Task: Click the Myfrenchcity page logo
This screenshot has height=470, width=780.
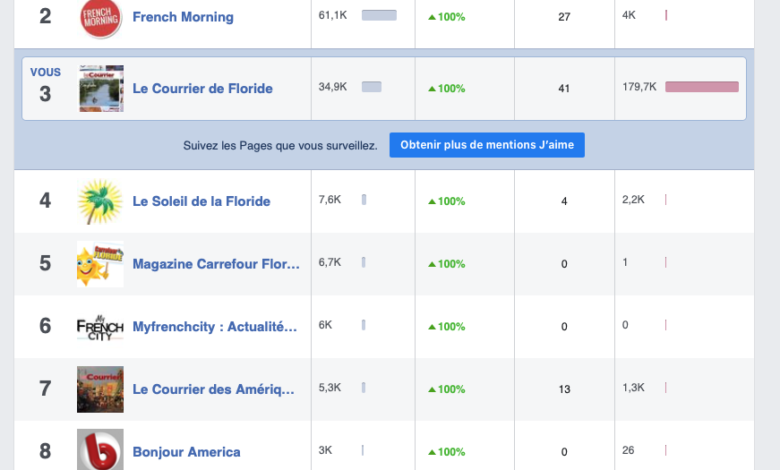Action: [100, 326]
